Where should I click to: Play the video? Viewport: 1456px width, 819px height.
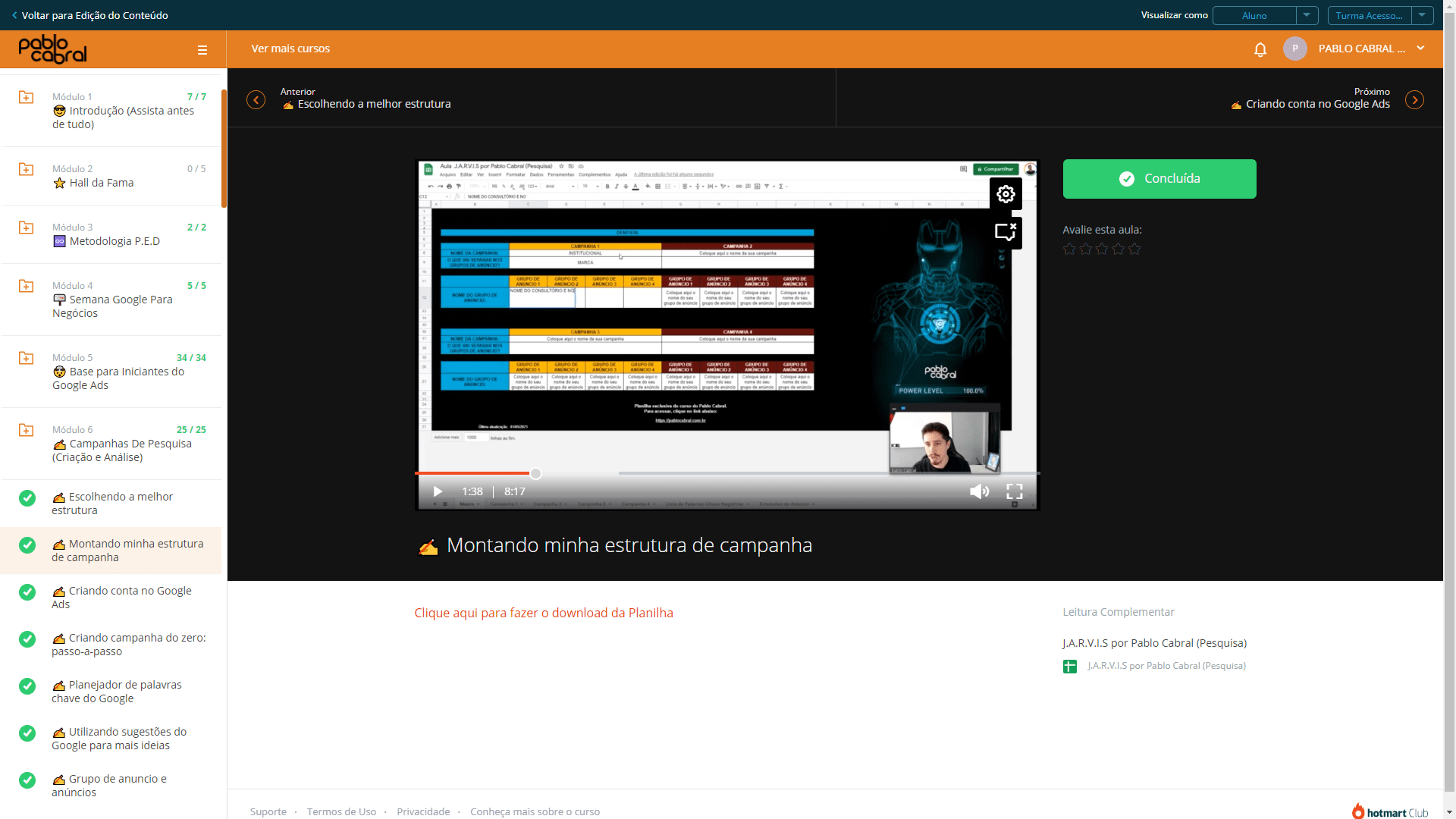pyautogui.click(x=438, y=491)
